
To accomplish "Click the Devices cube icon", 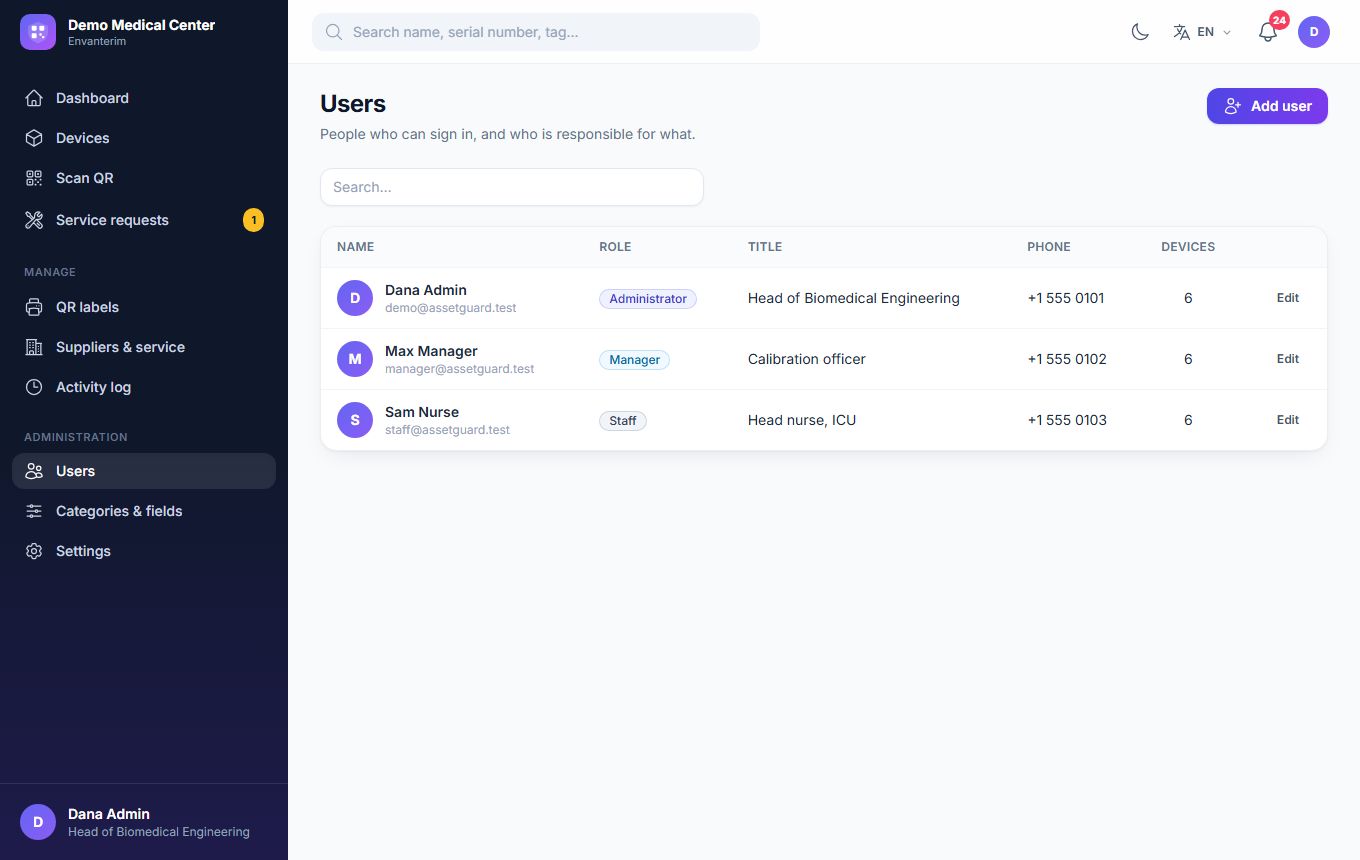I will coord(34,138).
